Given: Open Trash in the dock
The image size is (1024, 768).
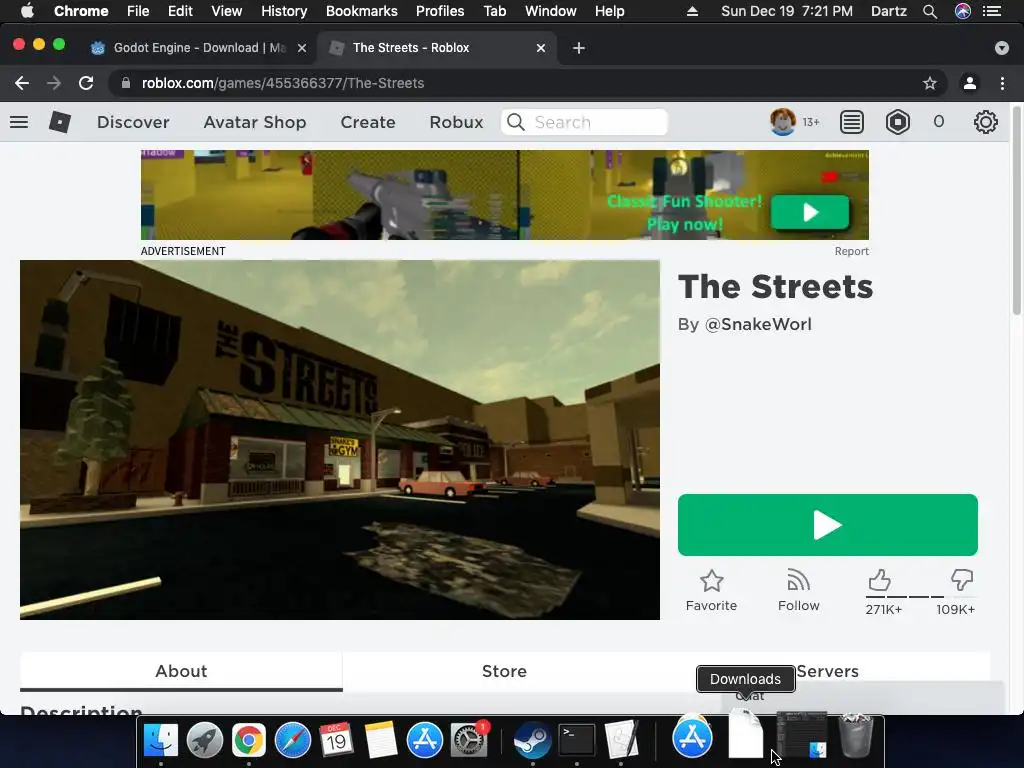Looking at the screenshot, I should [x=856, y=736].
